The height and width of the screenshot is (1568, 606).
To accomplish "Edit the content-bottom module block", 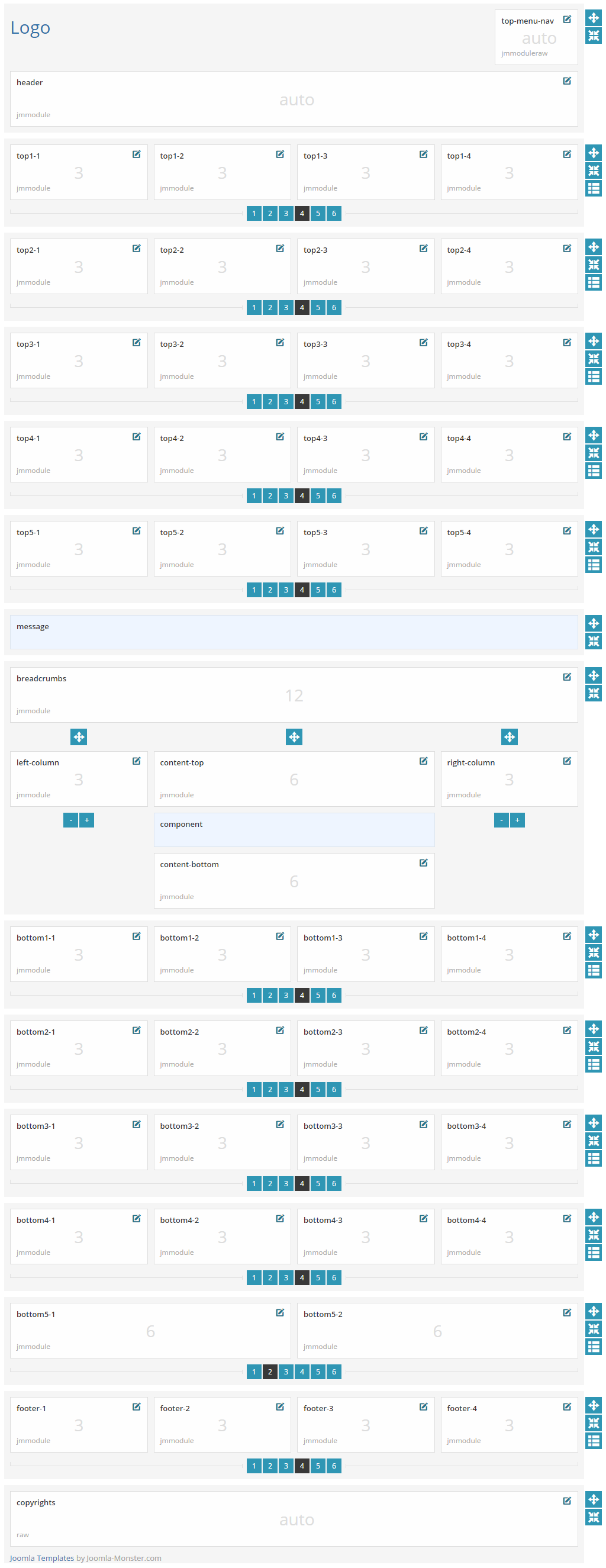I will pos(423,862).
